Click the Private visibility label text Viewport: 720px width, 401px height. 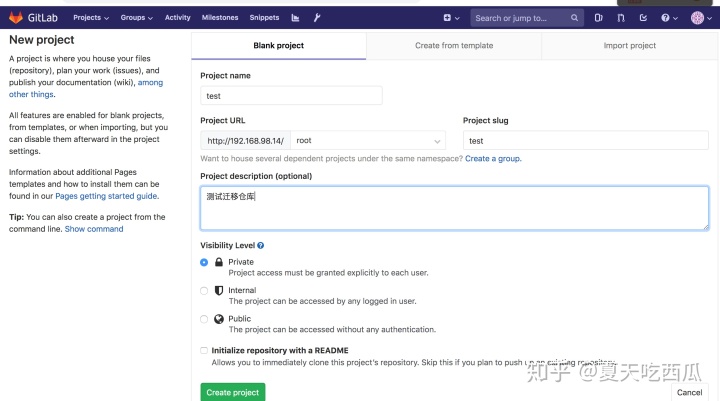[241, 262]
